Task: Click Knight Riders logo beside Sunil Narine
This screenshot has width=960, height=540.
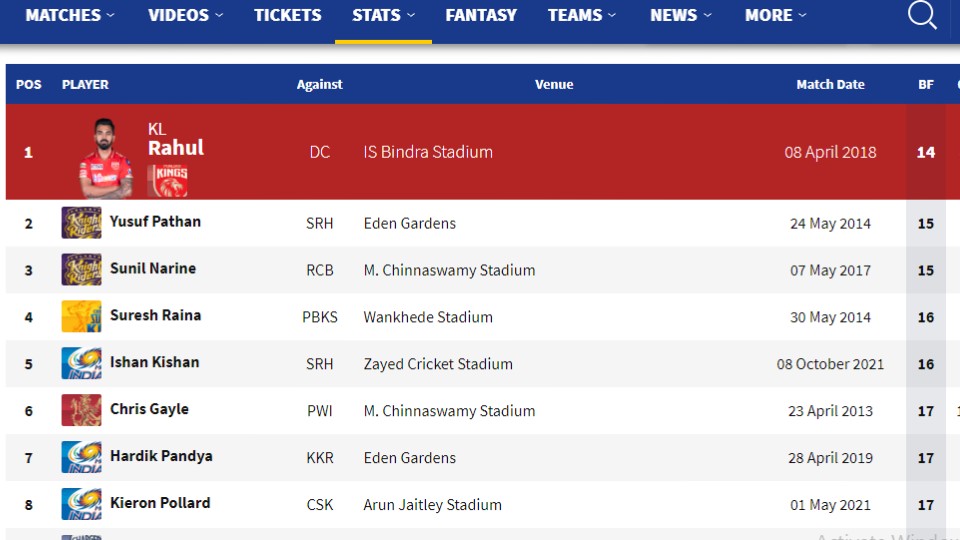Action: click(x=81, y=270)
